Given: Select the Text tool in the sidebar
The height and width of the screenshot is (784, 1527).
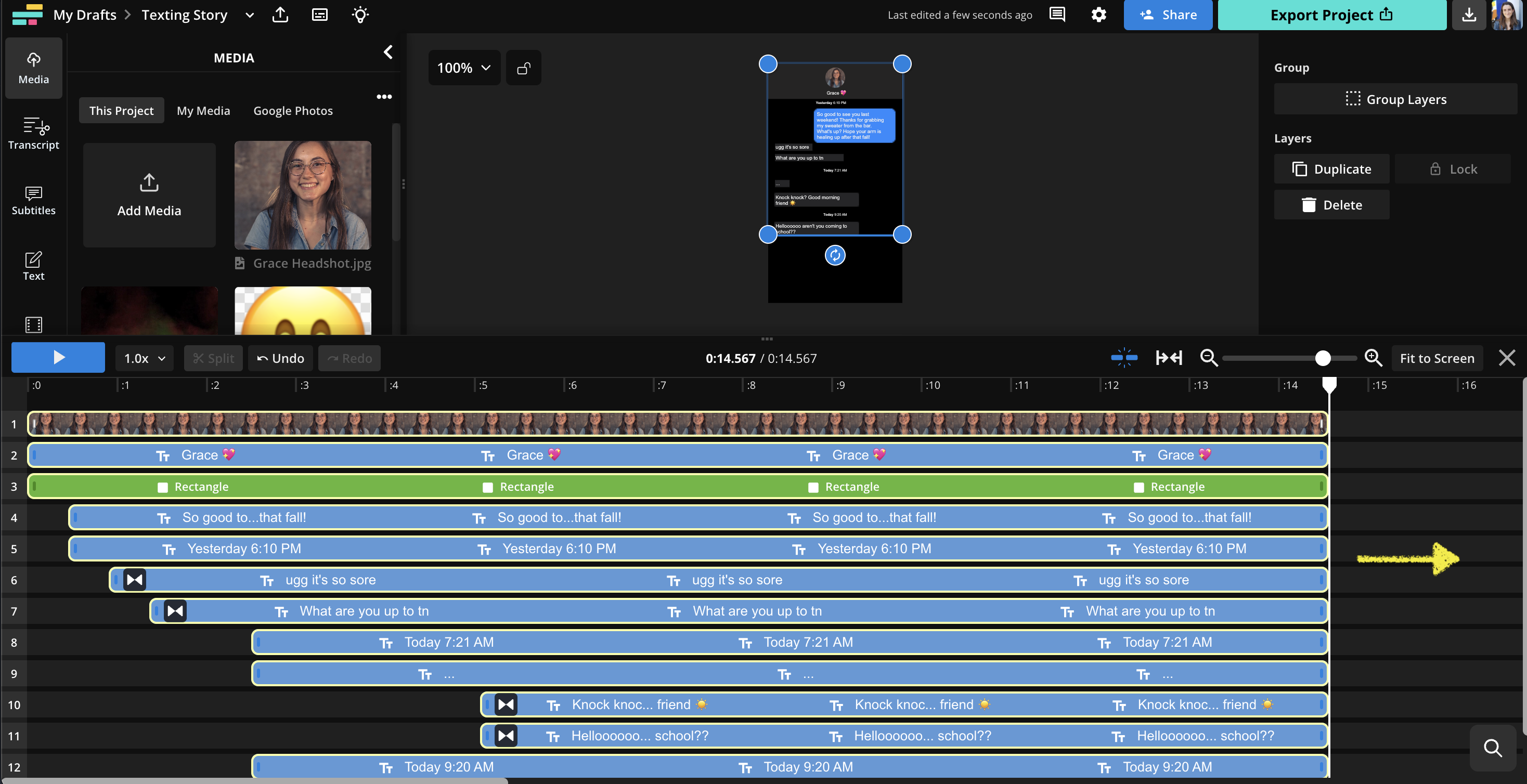Looking at the screenshot, I should [33, 266].
